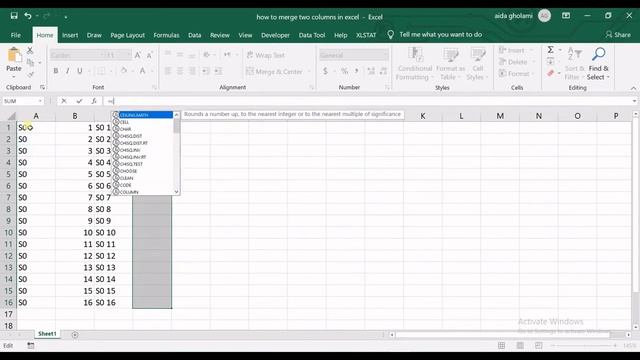
Task: Click the Clear eraser icon in Editing
Action: [551, 73]
